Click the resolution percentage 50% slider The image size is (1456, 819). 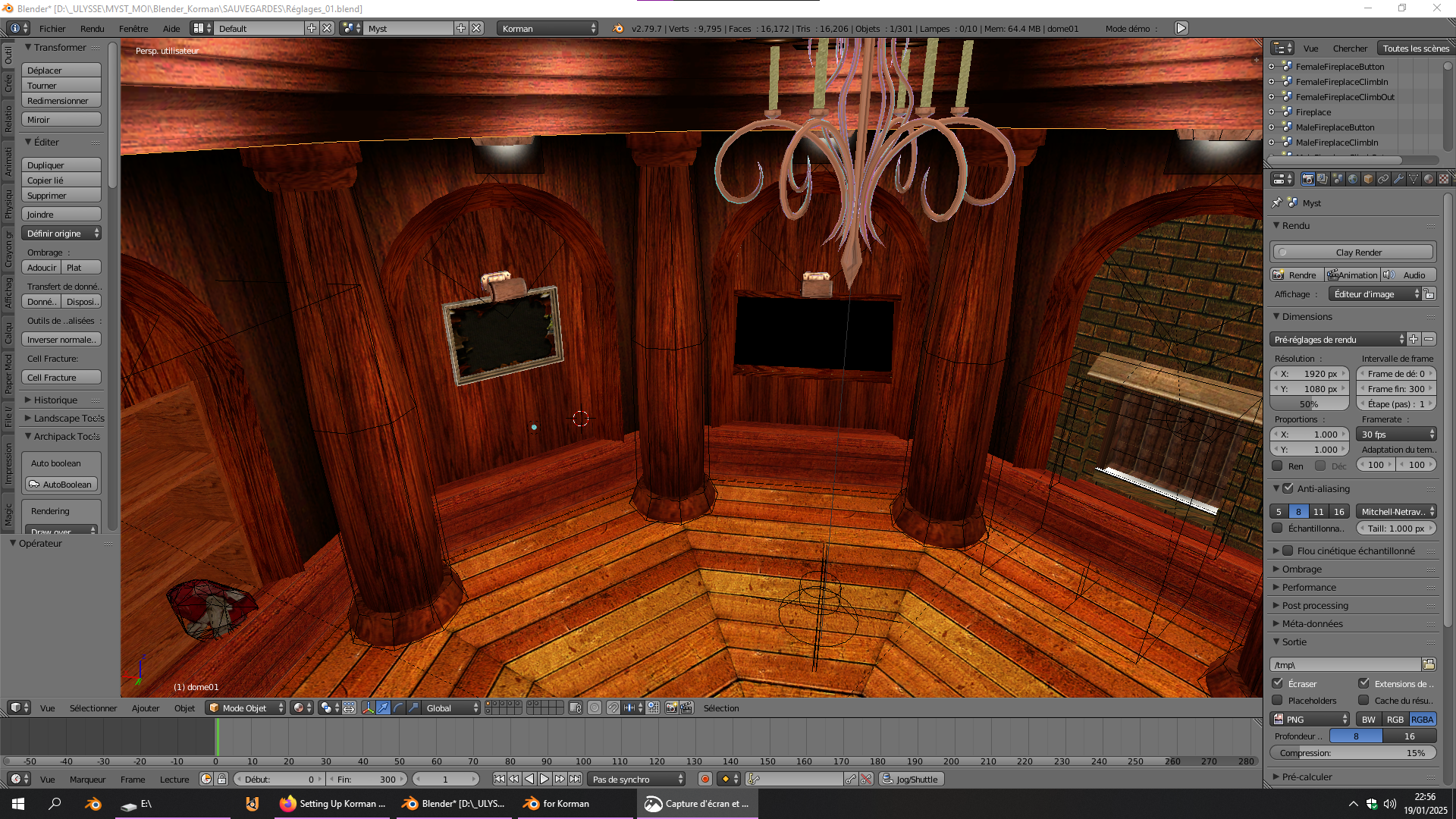click(1309, 404)
